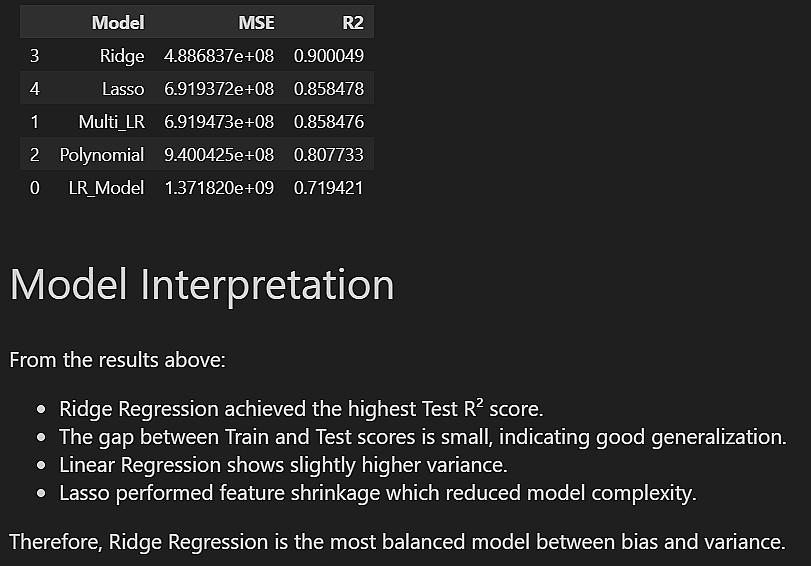Image resolution: width=811 pixels, height=566 pixels.
Task: Click the R2 column header
Action: click(x=351, y=22)
